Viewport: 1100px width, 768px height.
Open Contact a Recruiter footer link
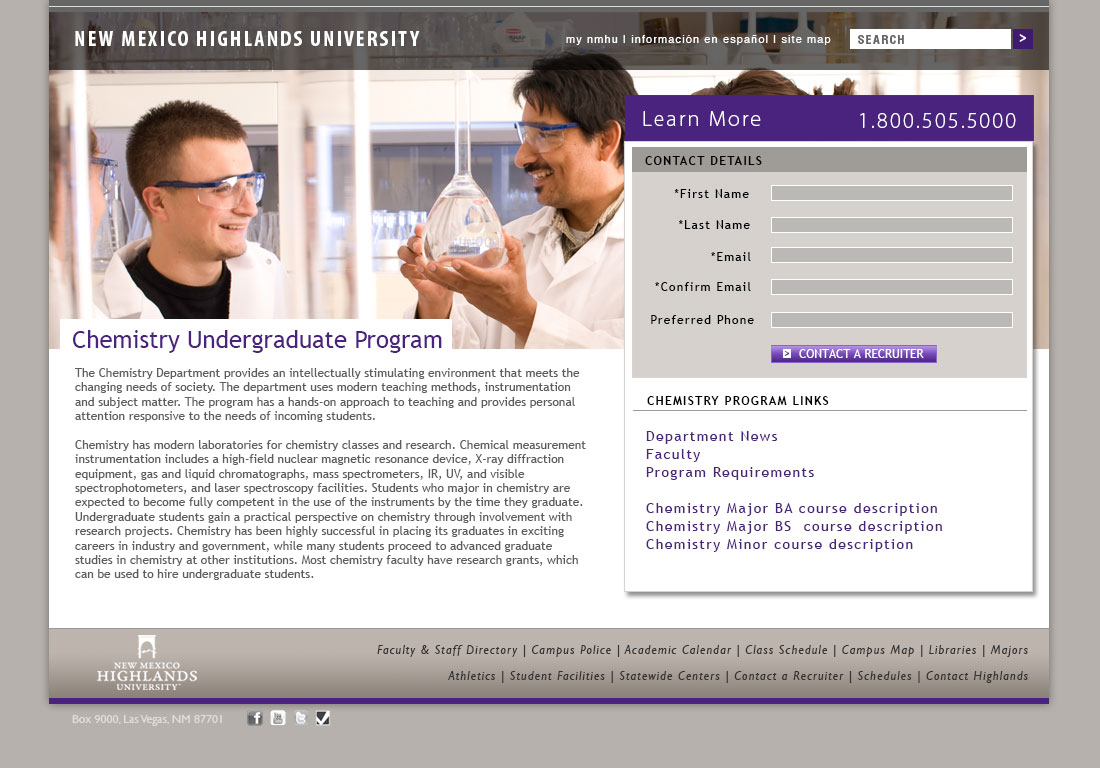coord(789,676)
